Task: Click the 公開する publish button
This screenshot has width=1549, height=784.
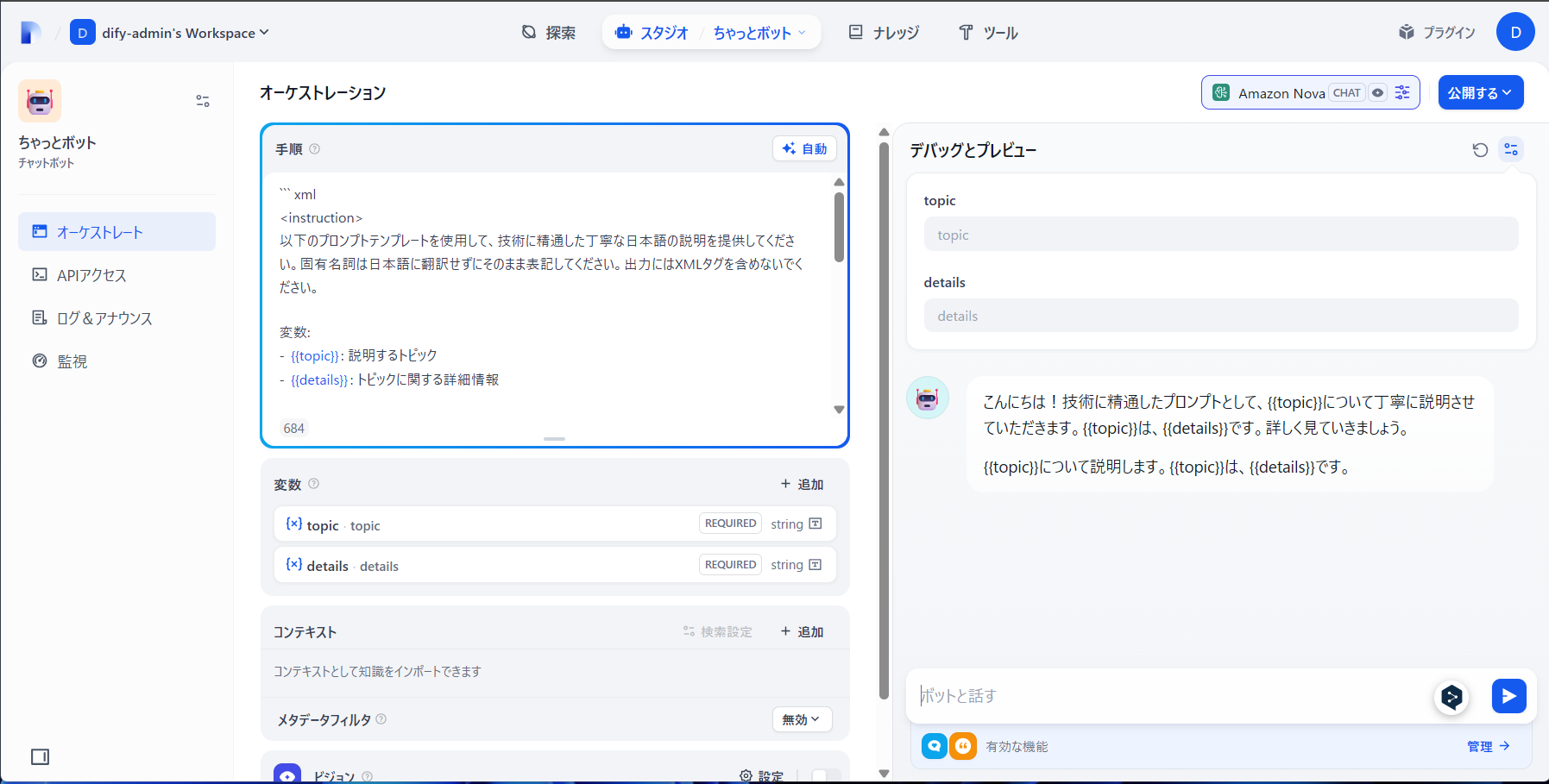Action: pyautogui.click(x=1481, y=93)
